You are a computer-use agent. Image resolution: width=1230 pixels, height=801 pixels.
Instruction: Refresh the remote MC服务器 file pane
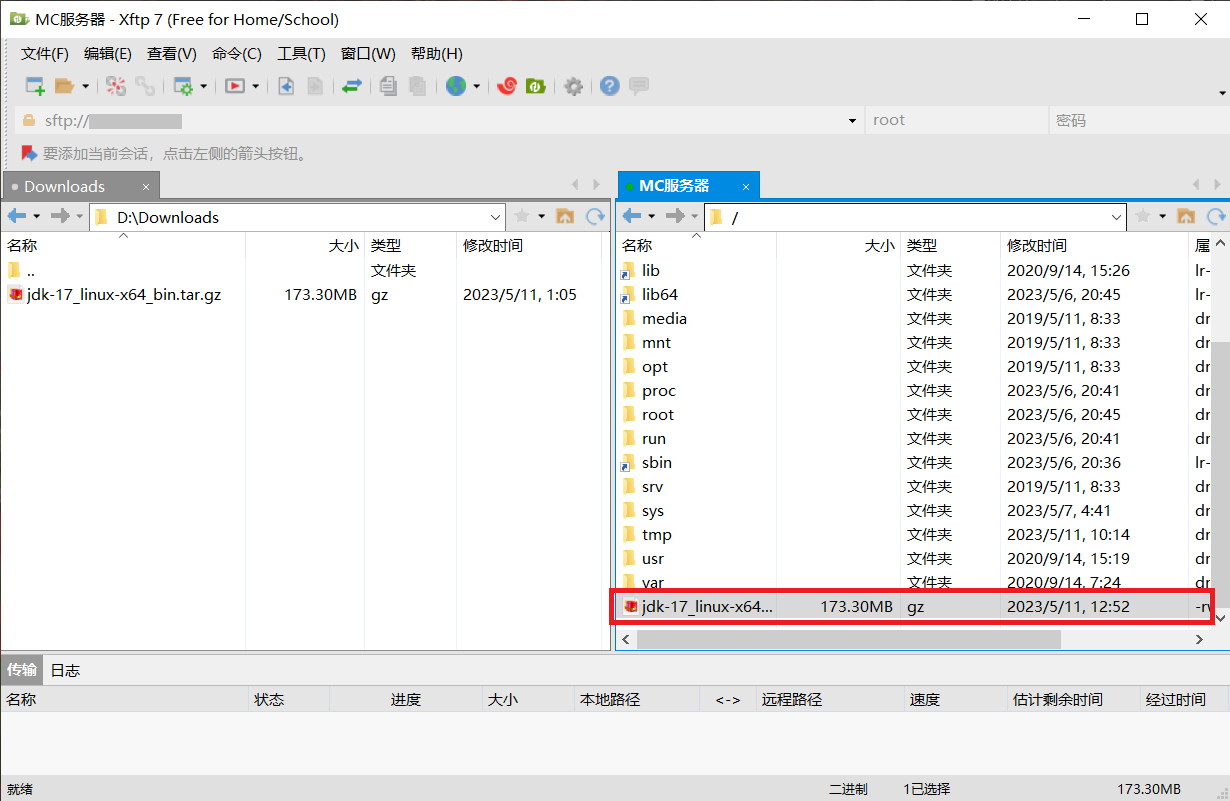coord(1215,216)
